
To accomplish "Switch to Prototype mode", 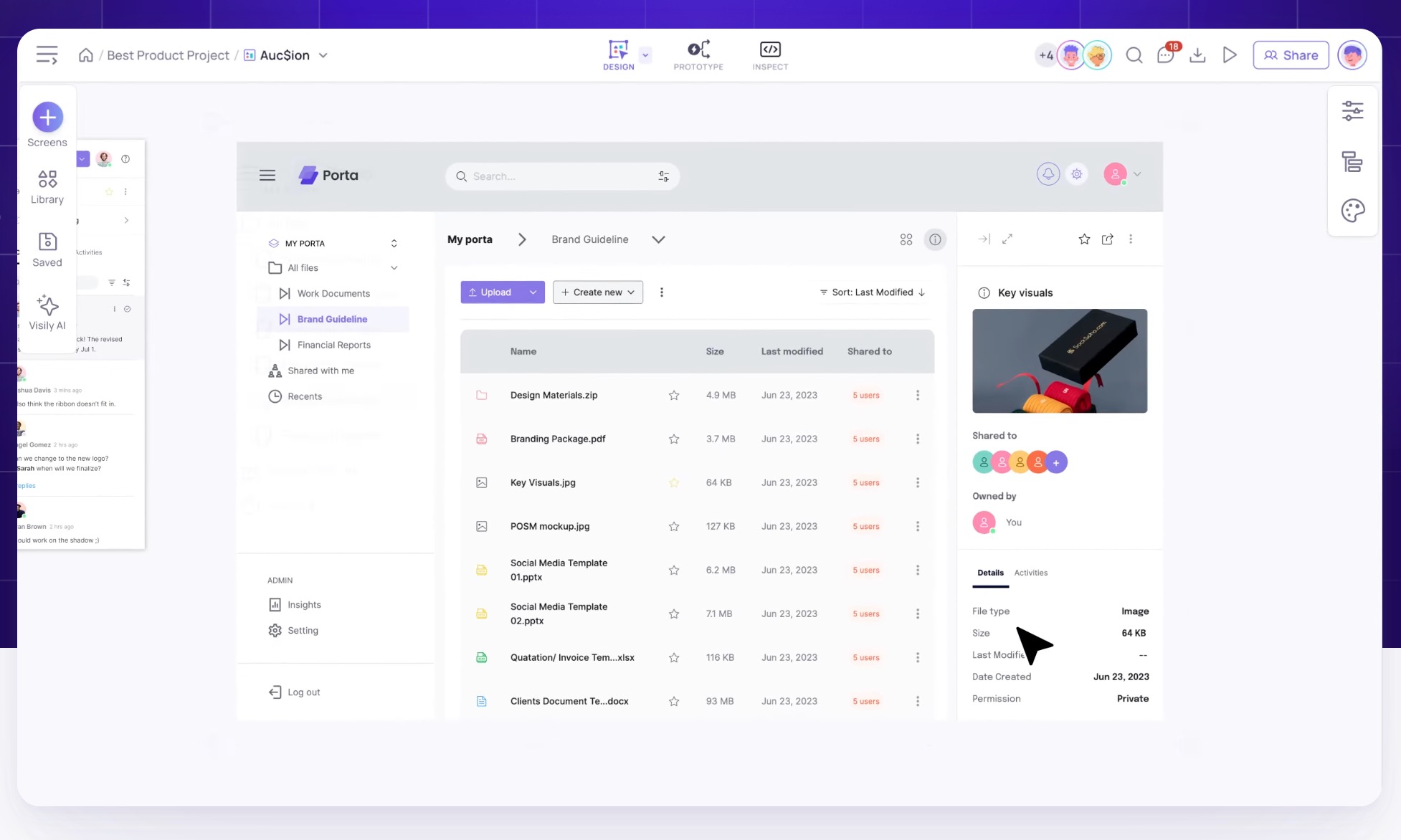I will click(x=698, y=55).
